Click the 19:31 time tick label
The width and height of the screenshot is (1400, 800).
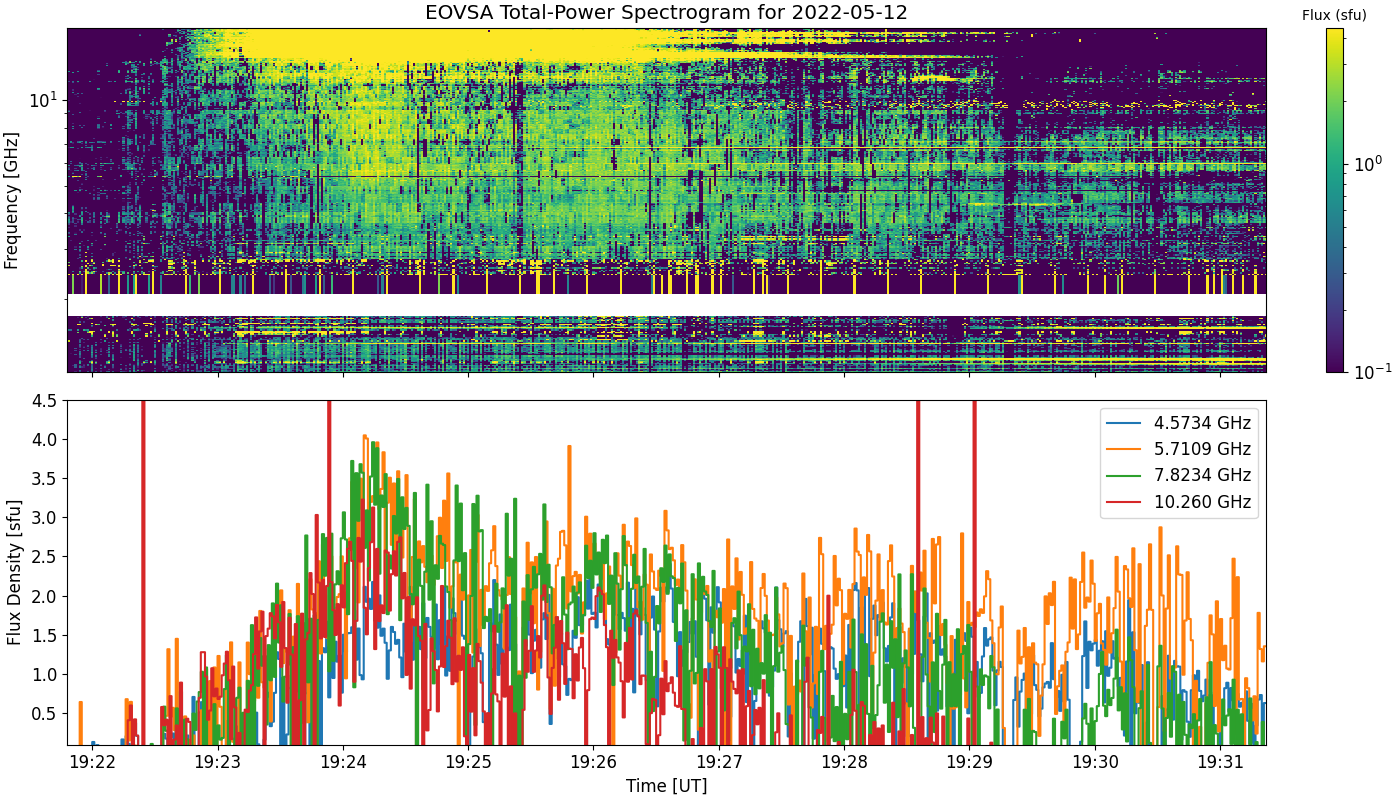pyautogui.click(x=1220, y=762)
